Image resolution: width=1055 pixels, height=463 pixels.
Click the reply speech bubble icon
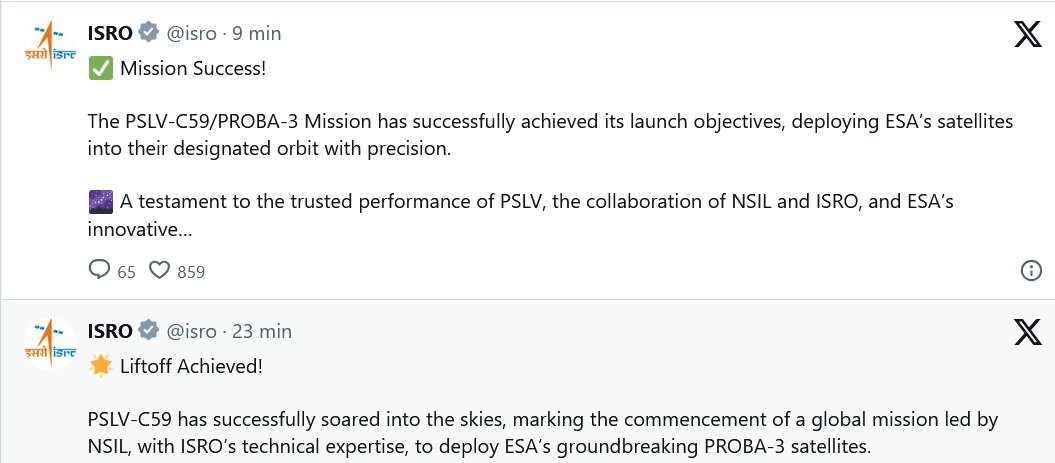point(99,270)
